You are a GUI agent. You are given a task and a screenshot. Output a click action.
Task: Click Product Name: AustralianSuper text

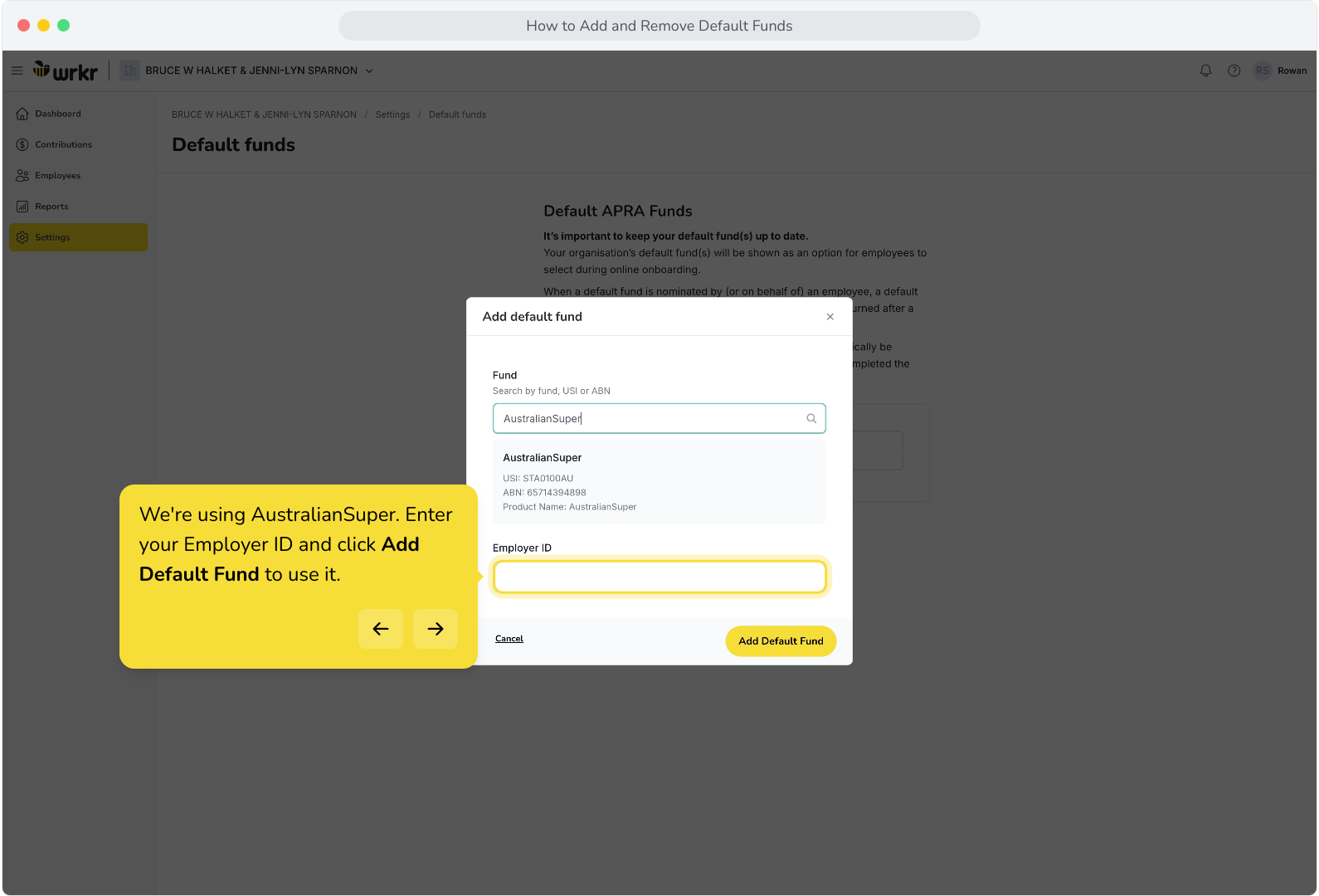coord(570,507)
